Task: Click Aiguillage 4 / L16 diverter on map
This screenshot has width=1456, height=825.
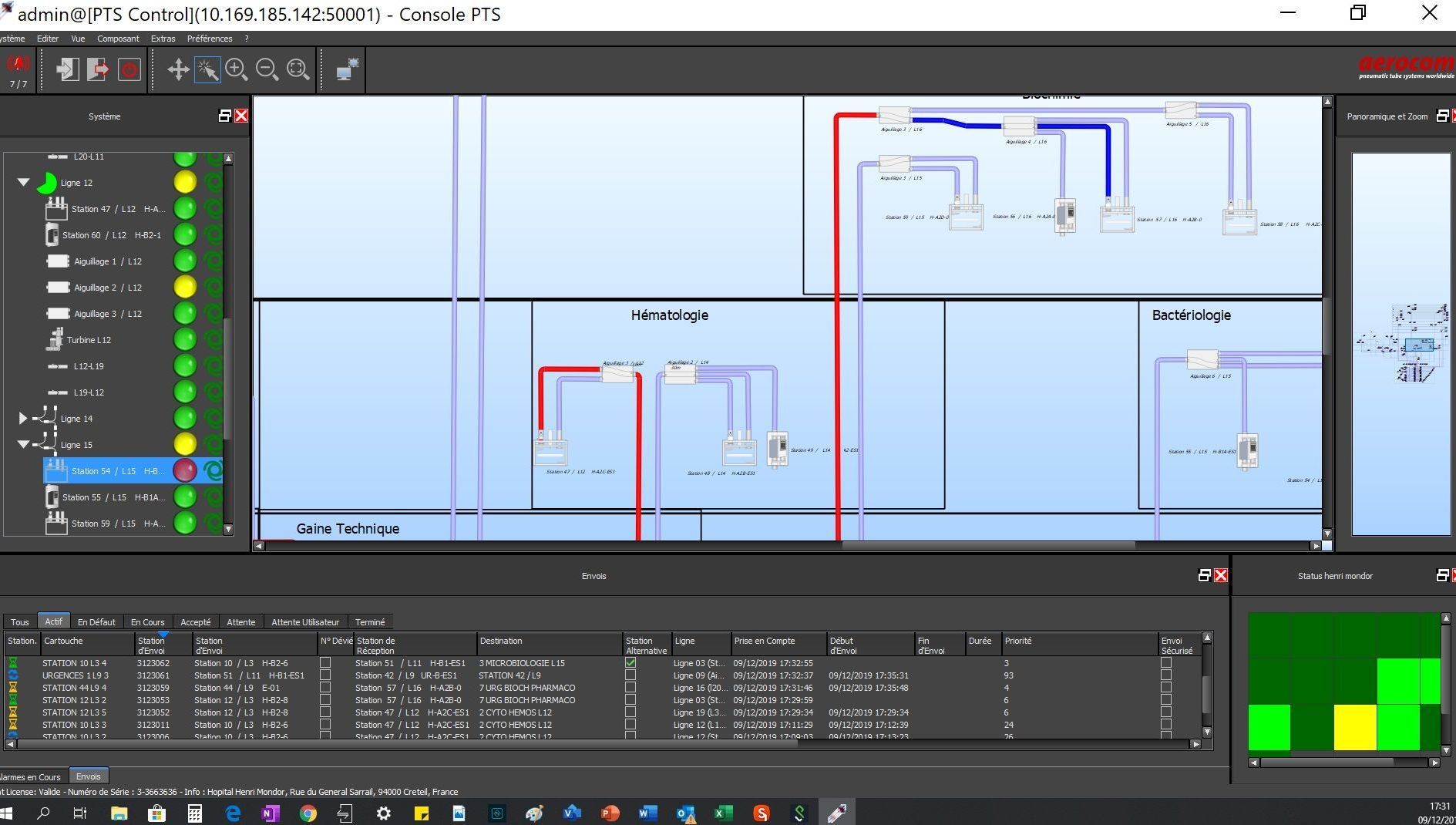Action: (1019, 125)
